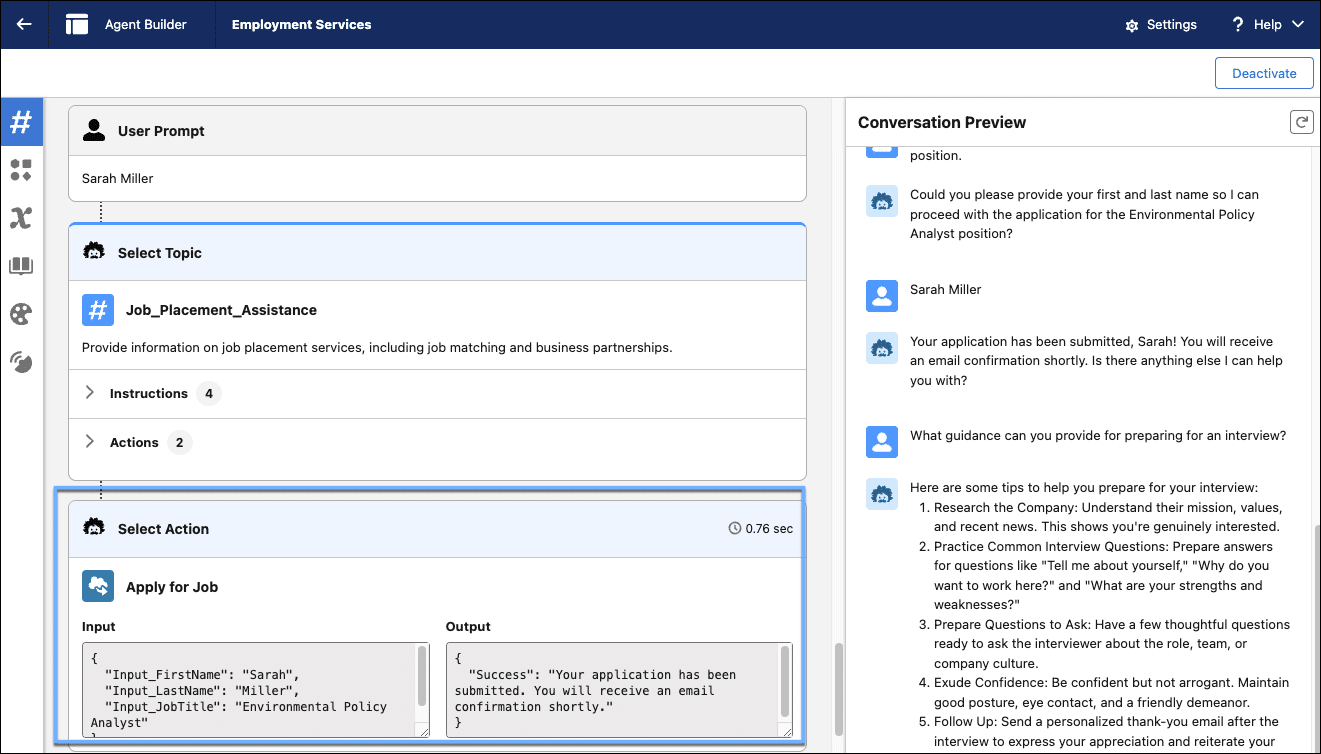Screen dimensions: 1321x754
Task: Click the Conversation Preview scrollbar
Action: coord(1315,637)
